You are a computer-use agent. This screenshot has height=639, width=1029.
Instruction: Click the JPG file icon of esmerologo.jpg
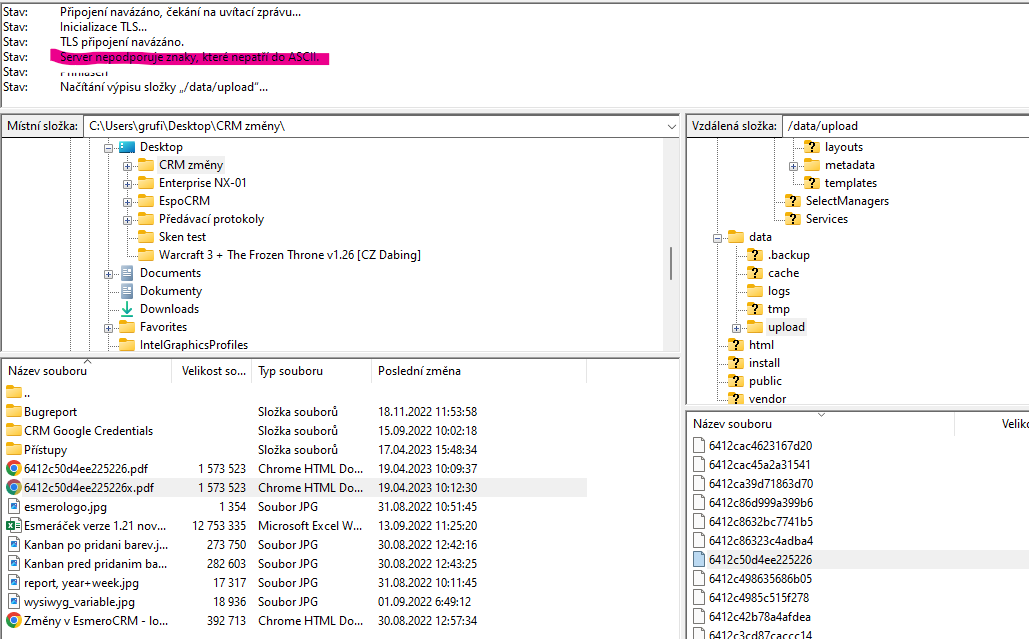pyautogui.click(x=13, y=506)
